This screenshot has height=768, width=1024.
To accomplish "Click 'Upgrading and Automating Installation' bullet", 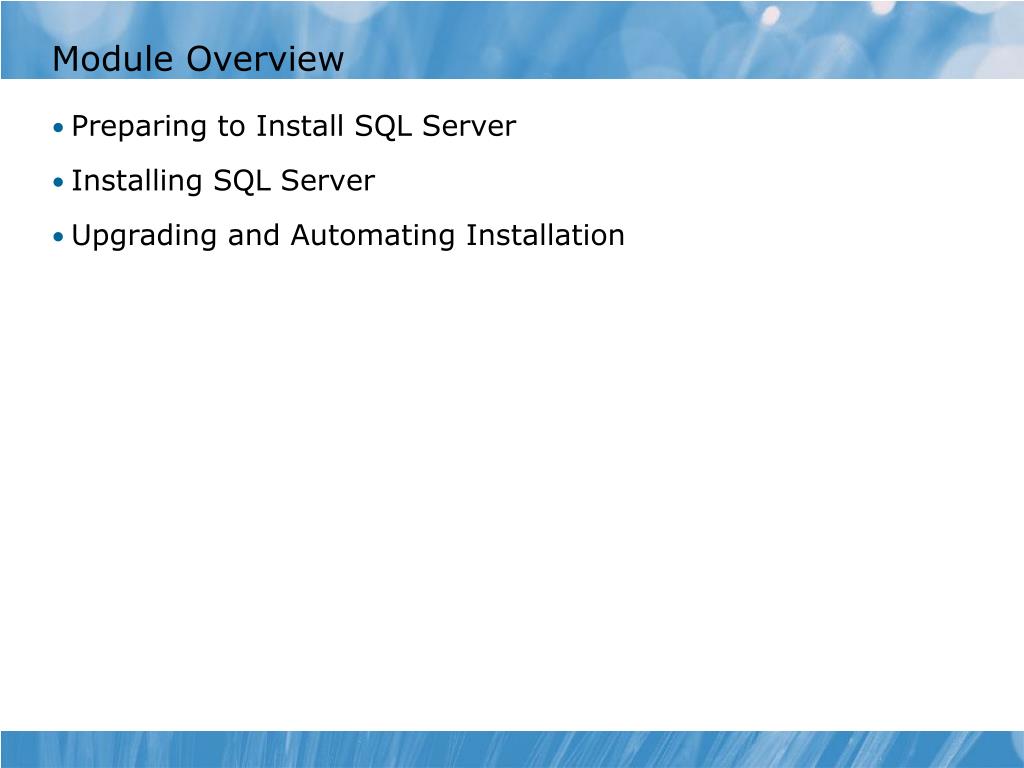I will [347, 236].
